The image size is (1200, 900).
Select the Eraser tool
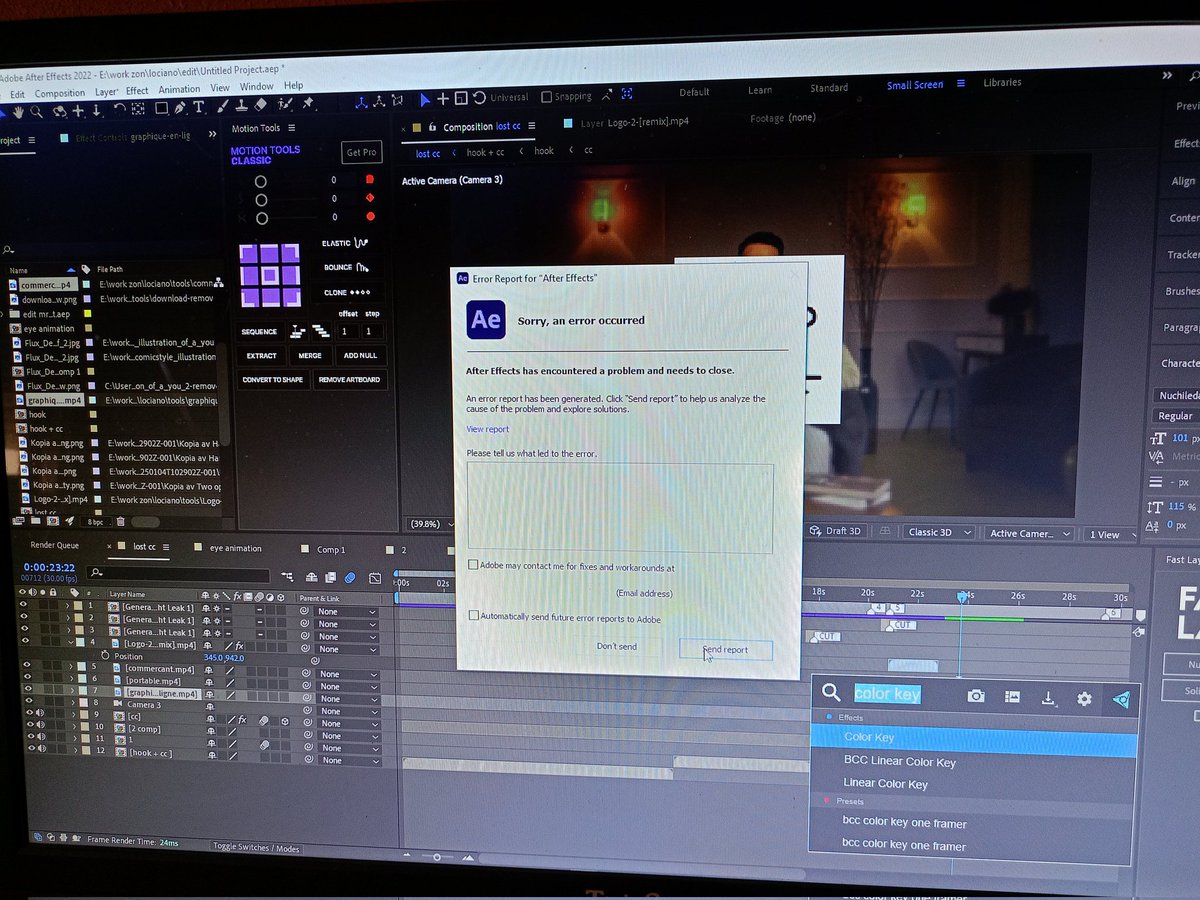(260, 104)
